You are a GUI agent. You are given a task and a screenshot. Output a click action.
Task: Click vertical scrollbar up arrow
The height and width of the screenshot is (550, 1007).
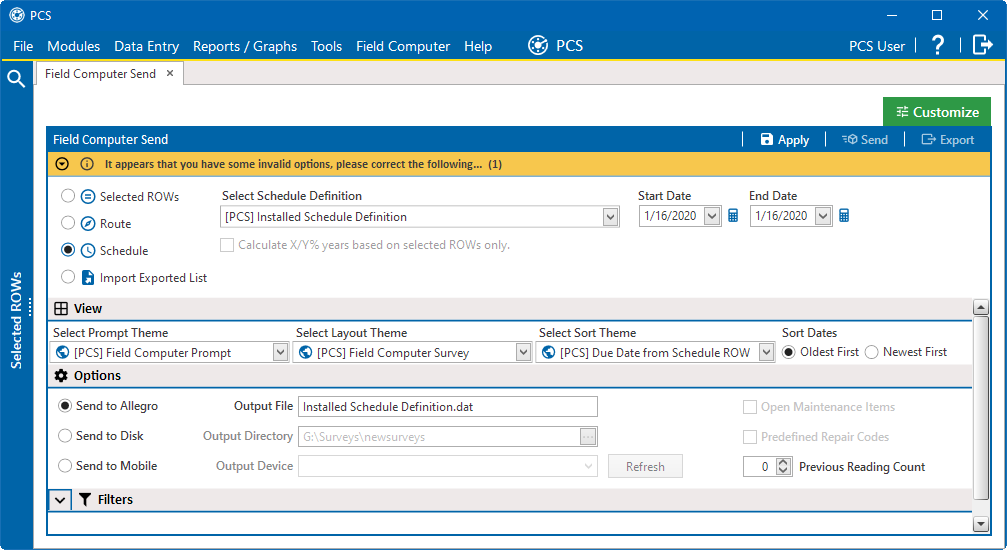[981, 307]
